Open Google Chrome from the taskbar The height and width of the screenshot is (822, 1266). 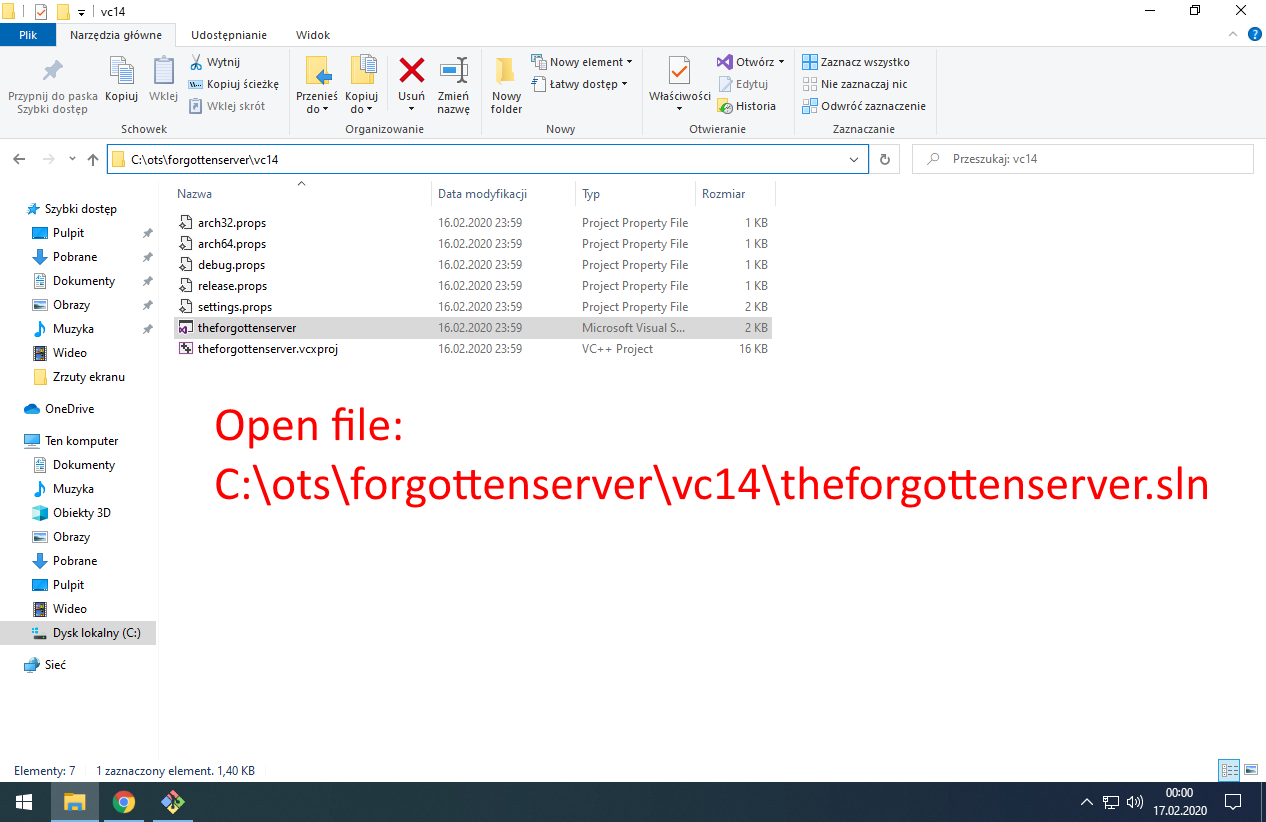(123, 802)
